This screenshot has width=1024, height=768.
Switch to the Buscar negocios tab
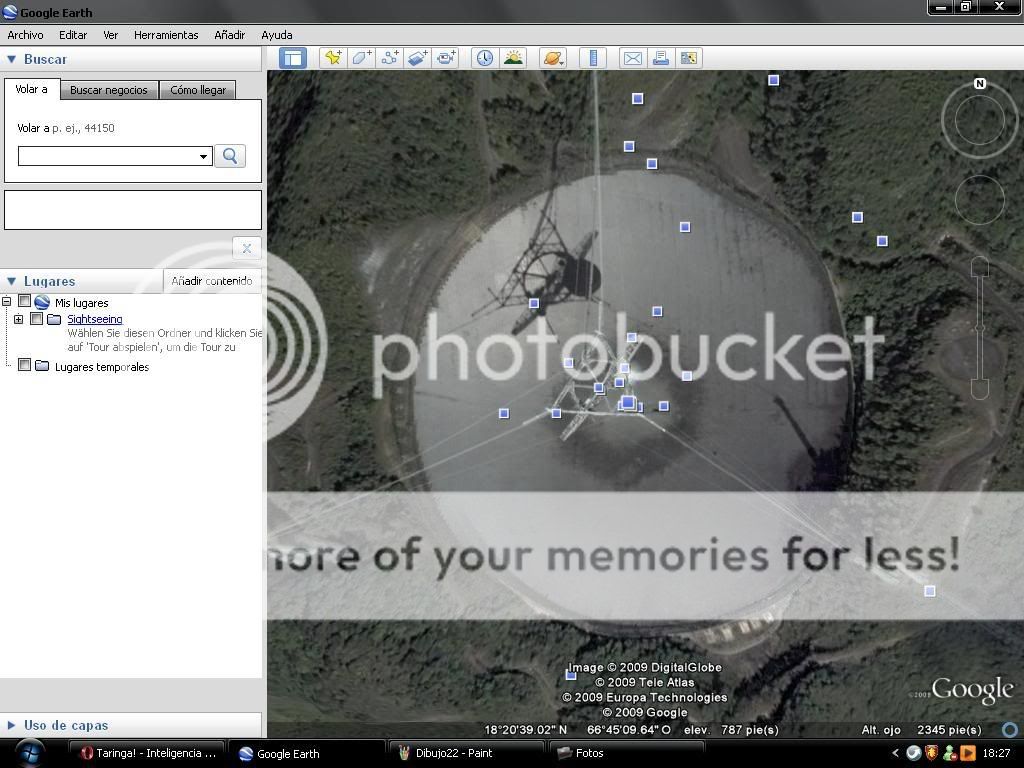tap(109, 90)
